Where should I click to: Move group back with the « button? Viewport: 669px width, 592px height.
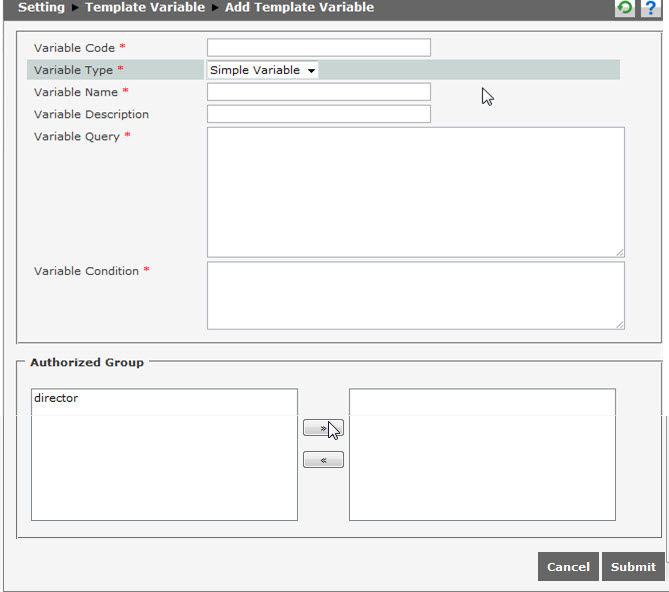(x=323, y=460)
